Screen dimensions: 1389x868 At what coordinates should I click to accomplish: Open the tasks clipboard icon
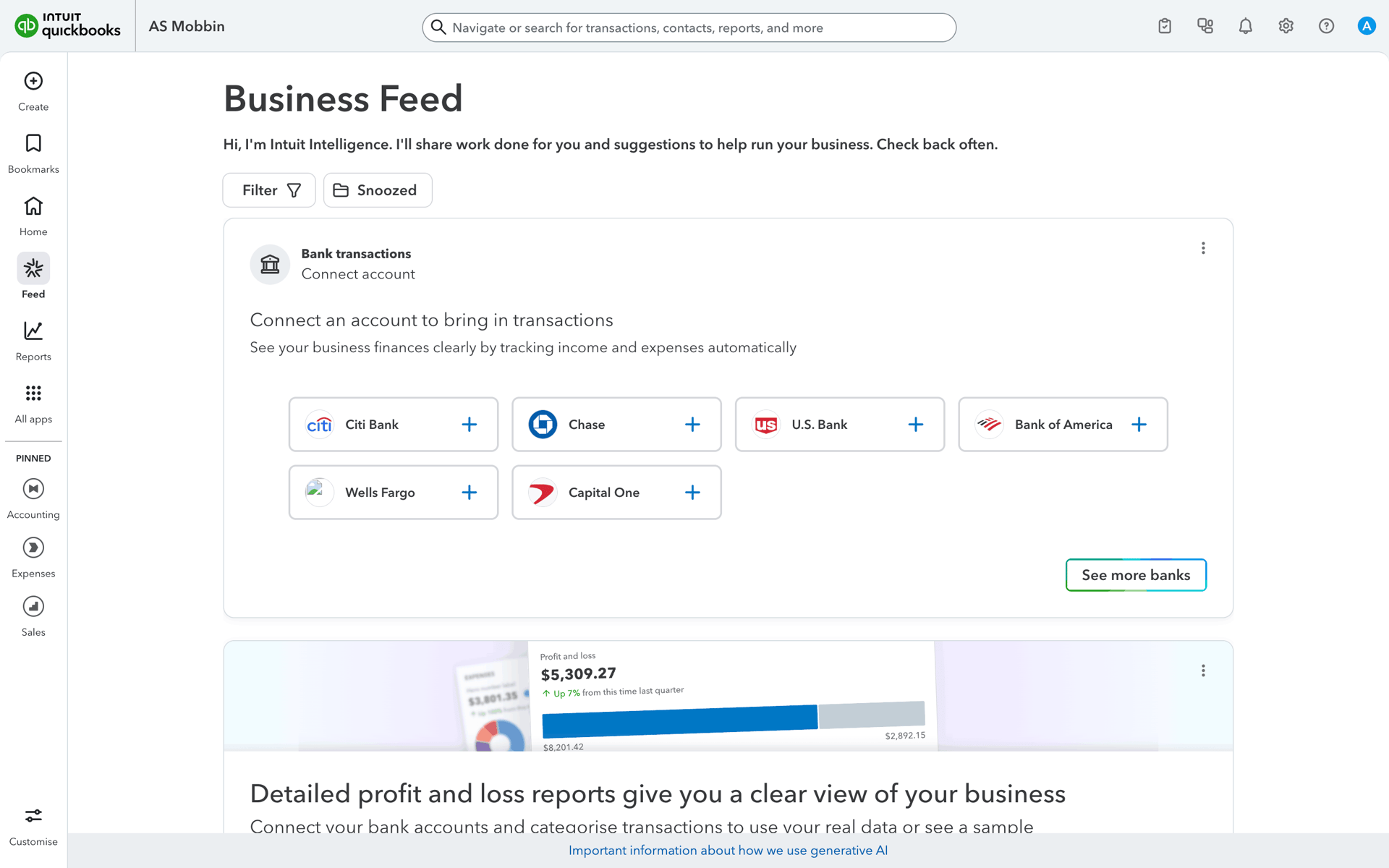coord(1165,26)
